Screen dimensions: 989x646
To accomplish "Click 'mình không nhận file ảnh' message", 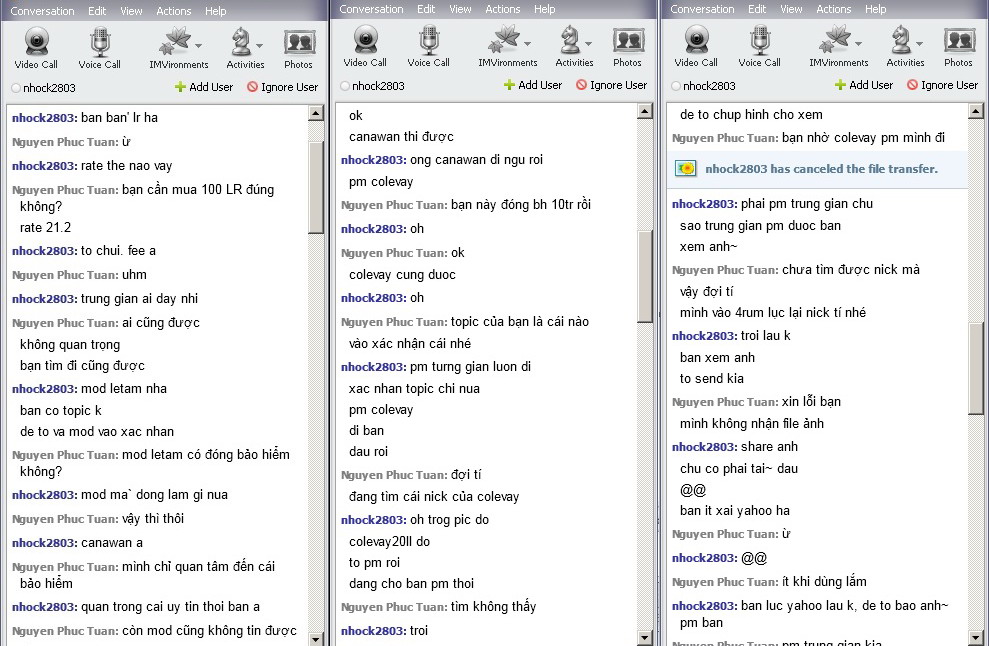I will (x=752, y=424).
